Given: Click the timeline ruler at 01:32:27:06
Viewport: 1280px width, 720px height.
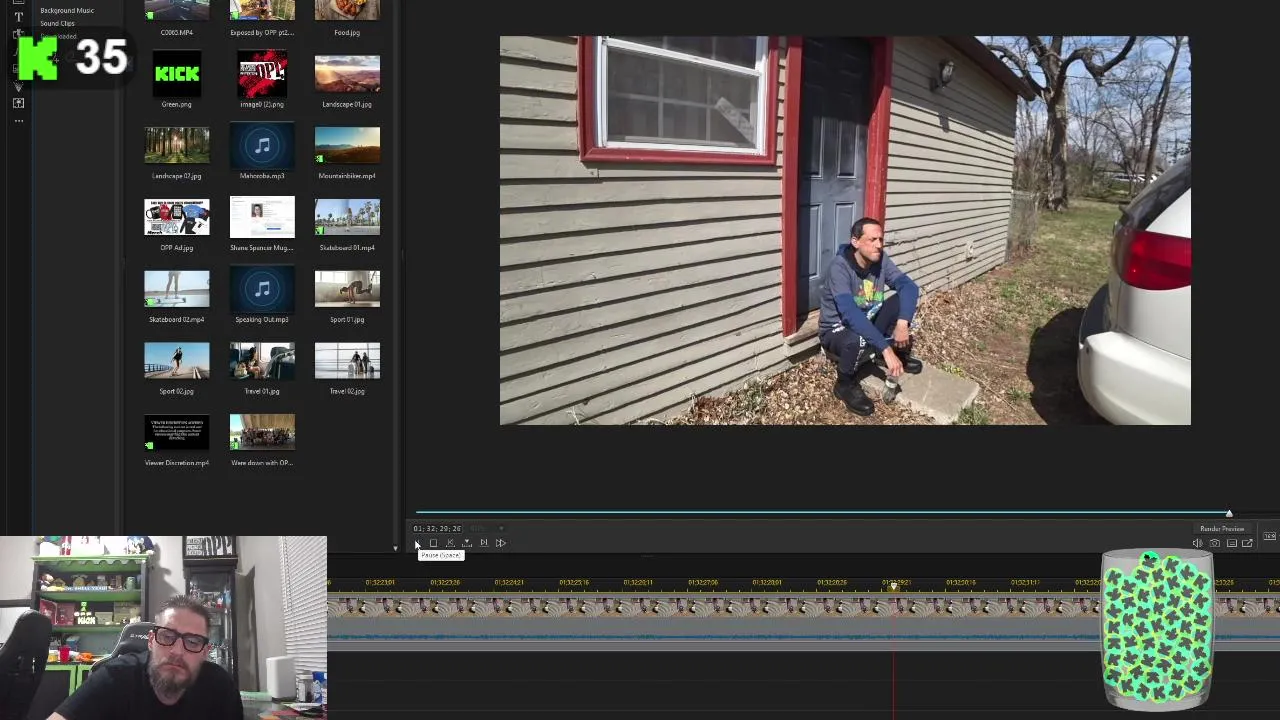Looking at the screenshot, I should pyautogui.click(x=703, y=582).
